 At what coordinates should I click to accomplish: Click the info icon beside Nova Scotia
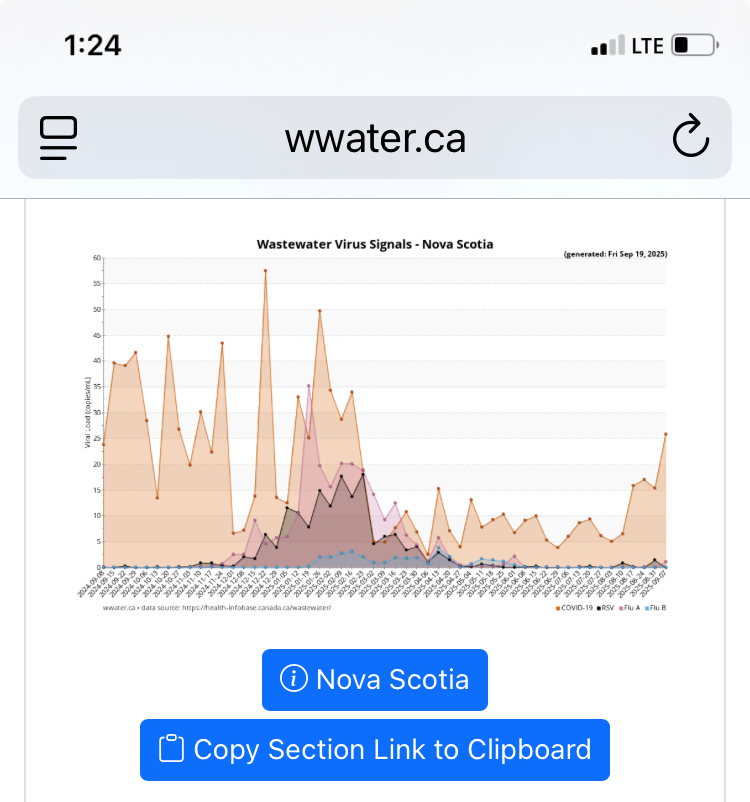pos(293,680)
